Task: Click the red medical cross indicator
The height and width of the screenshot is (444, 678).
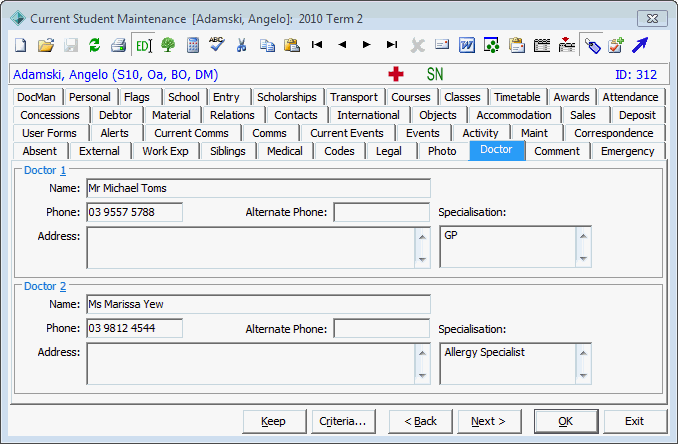Action: [396, 74]
